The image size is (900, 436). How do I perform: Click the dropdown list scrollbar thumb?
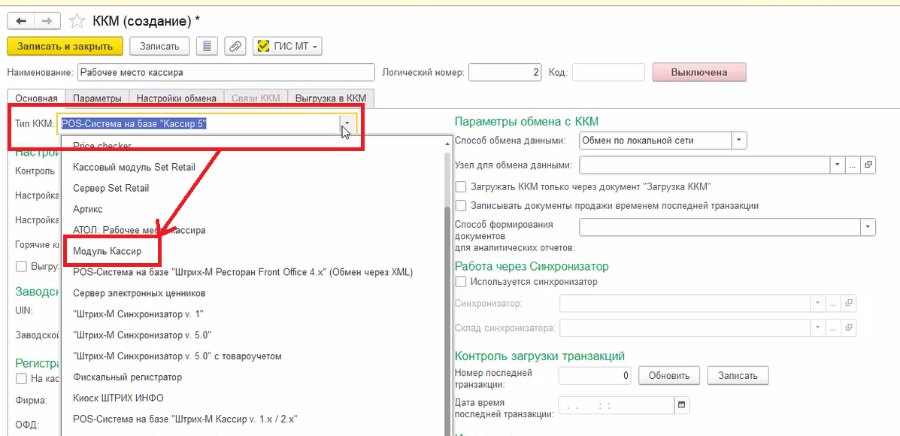[x=448, y=321]
